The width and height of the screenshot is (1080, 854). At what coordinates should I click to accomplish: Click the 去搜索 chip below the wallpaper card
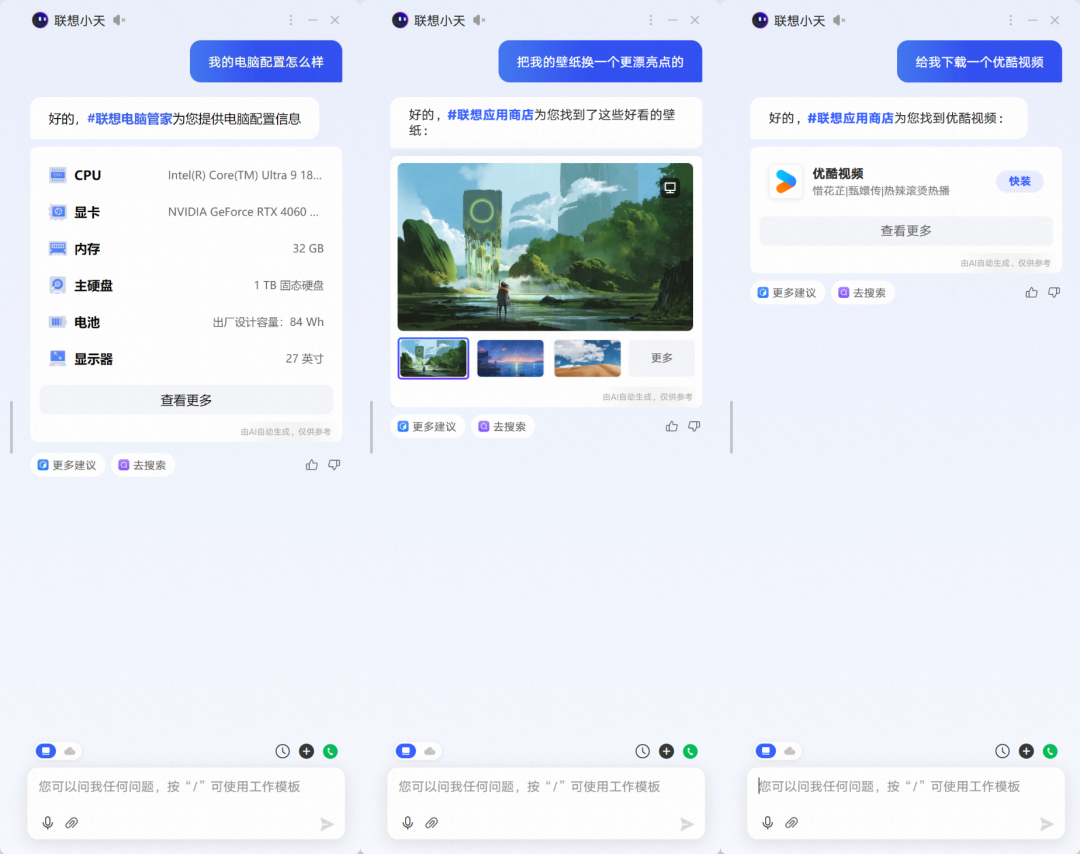click(503, 426)
